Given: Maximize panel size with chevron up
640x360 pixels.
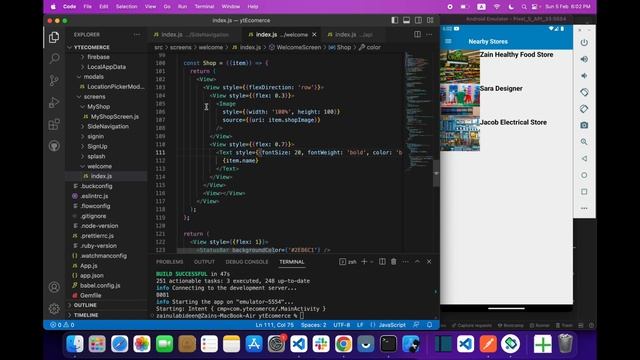Looking at the screenshot, I should pos(417,262).
